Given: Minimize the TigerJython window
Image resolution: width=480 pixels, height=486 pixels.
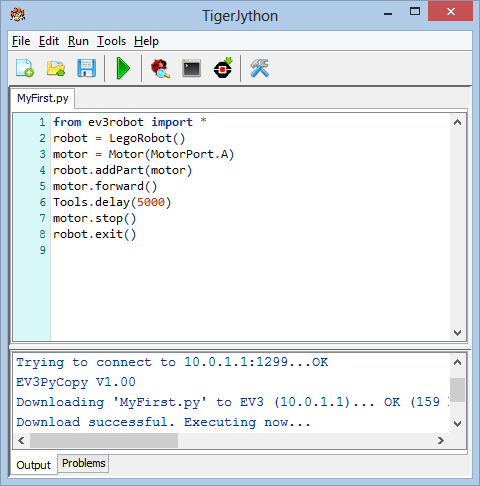Looking at the screenshot, I should click(x=388, y=13).
